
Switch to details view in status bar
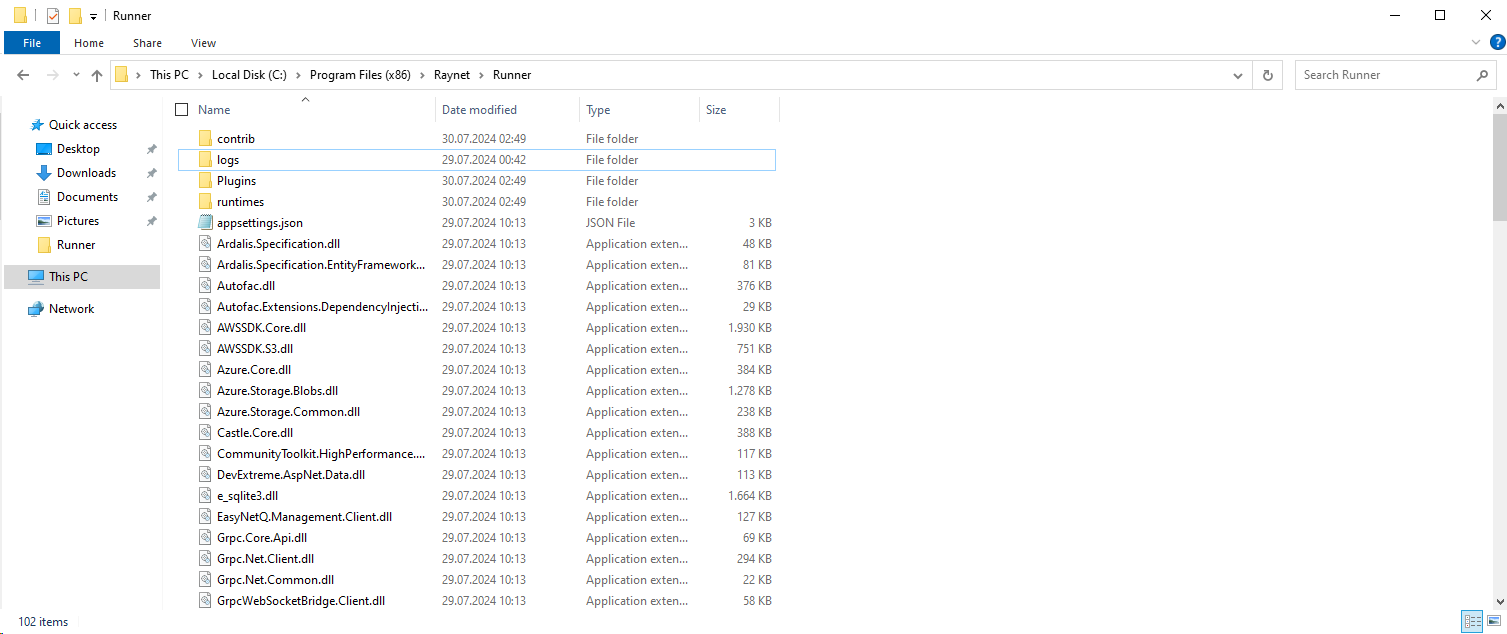[x=1472, y=622]
